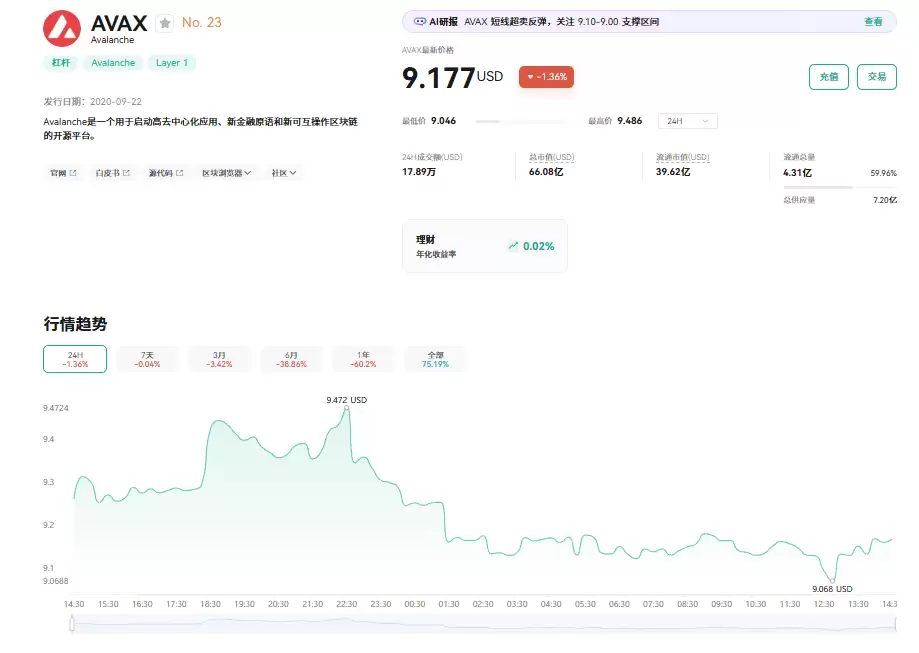Select the 1年 trend tab

tap(363, 359)
